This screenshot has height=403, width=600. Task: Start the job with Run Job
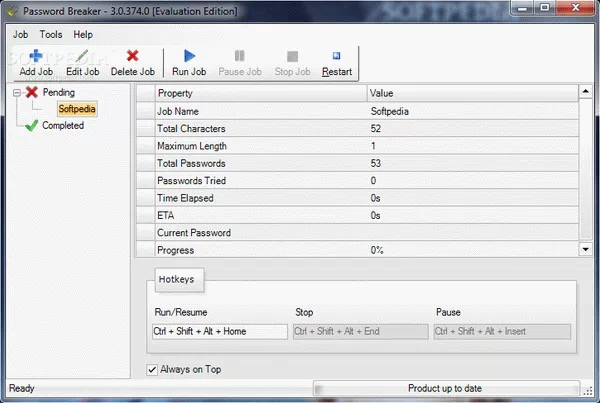(189, 63)
